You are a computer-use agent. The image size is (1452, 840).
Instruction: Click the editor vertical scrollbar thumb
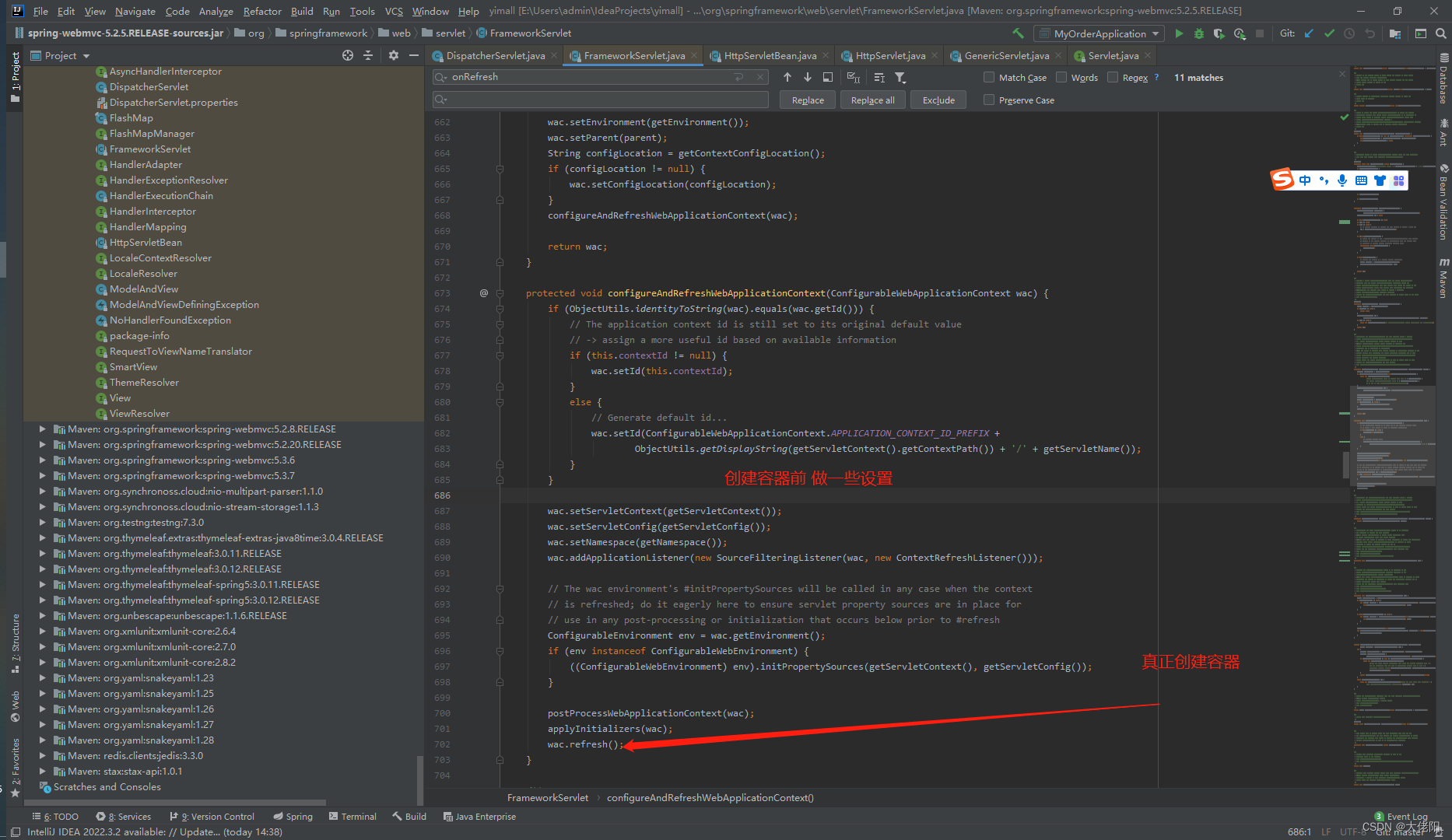coord(1346,464)
